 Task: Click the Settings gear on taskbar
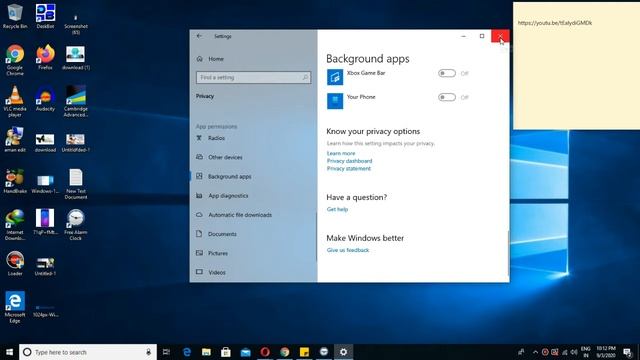click(x=343, y=352)
